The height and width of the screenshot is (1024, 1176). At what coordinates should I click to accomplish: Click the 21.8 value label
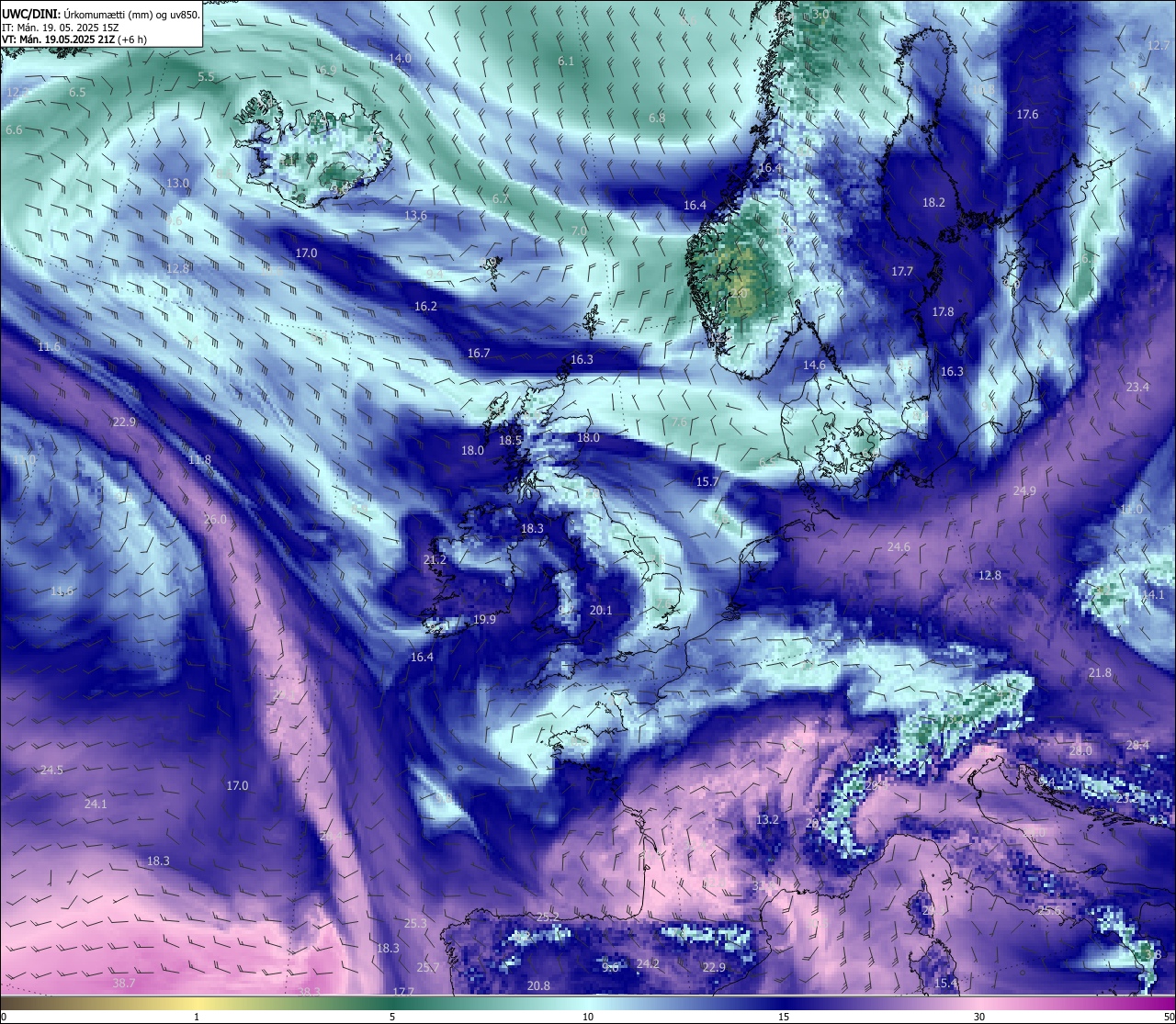1100,672
